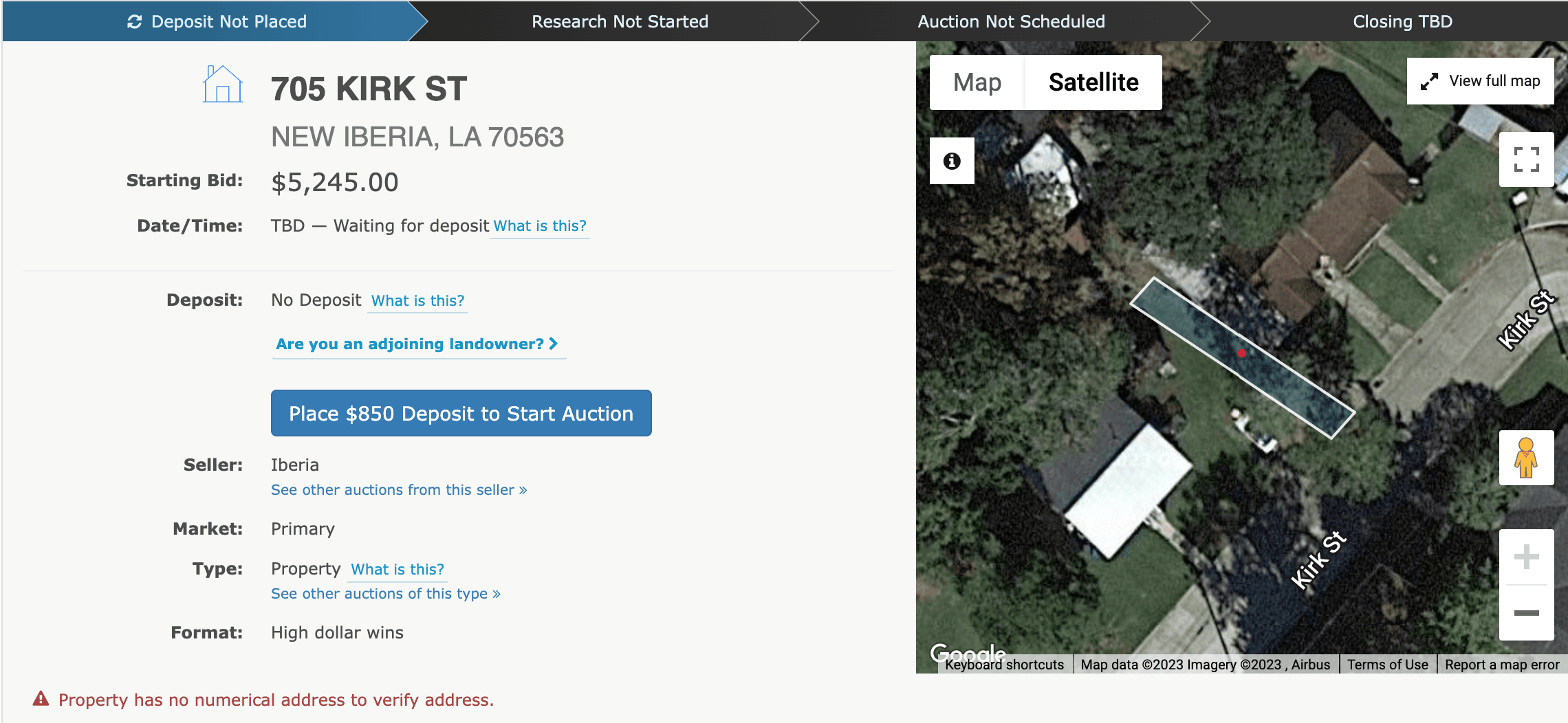Image resolution: width=1568 pixels, height=723 pixels.
Task: See other auctions from this seller
Action: click(x=398, y=489)
